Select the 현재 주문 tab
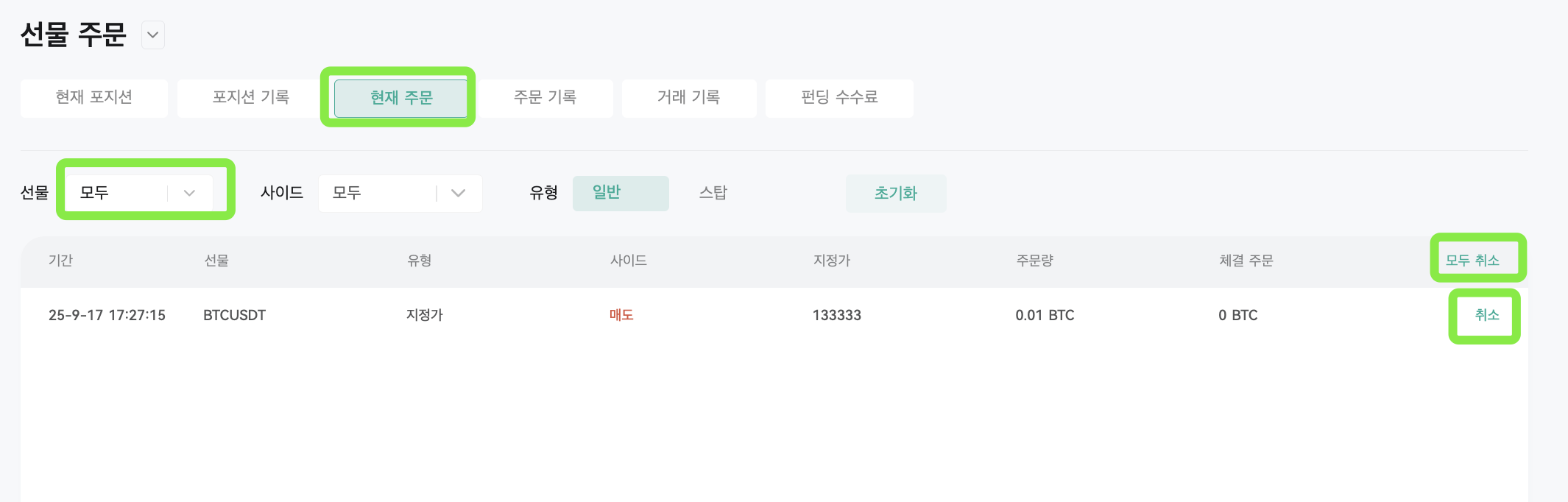1568x502 pixels. (401, 98)
